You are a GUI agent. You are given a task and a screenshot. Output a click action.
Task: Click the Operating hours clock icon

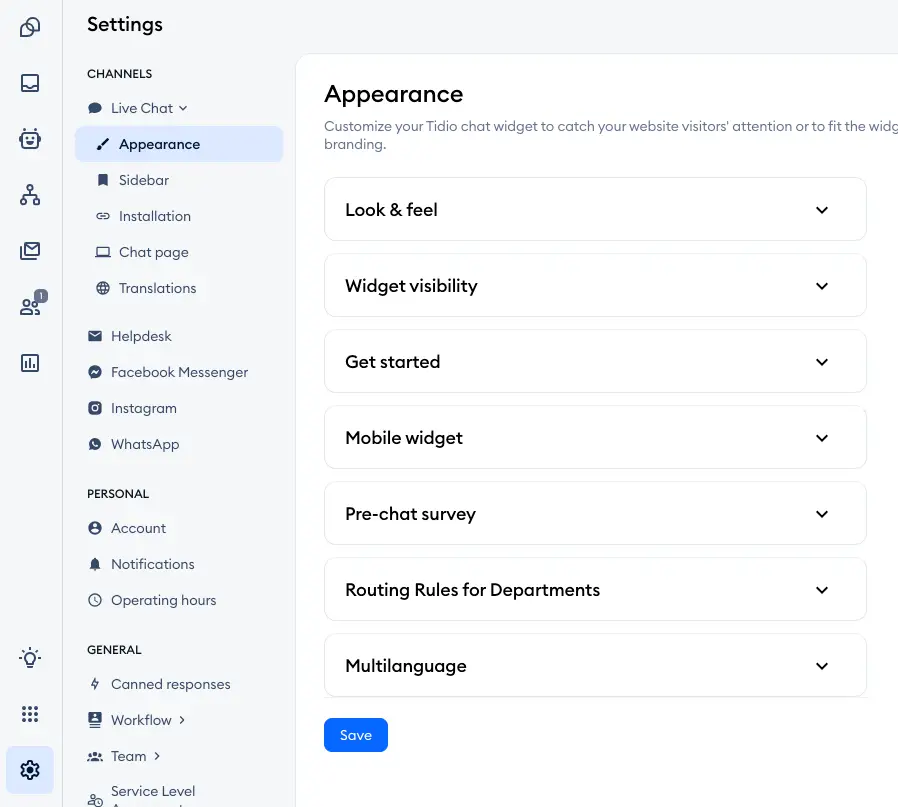click(x=95, y=600)
